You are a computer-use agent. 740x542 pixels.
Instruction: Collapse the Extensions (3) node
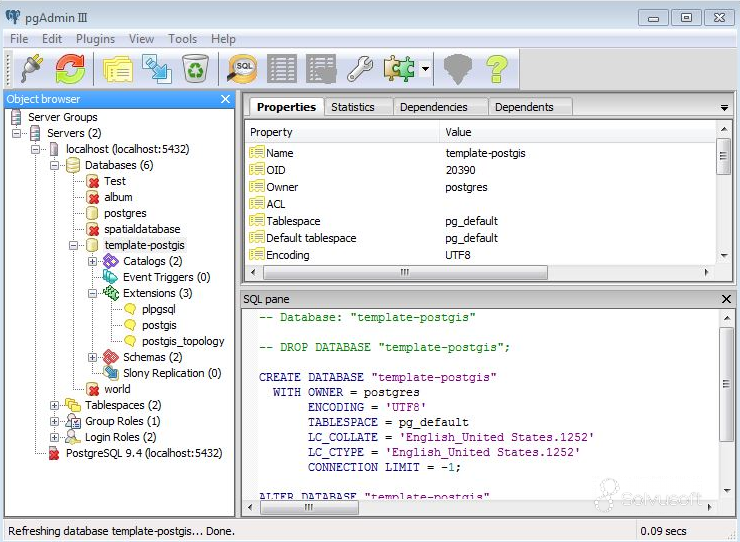tap(92, 293)
